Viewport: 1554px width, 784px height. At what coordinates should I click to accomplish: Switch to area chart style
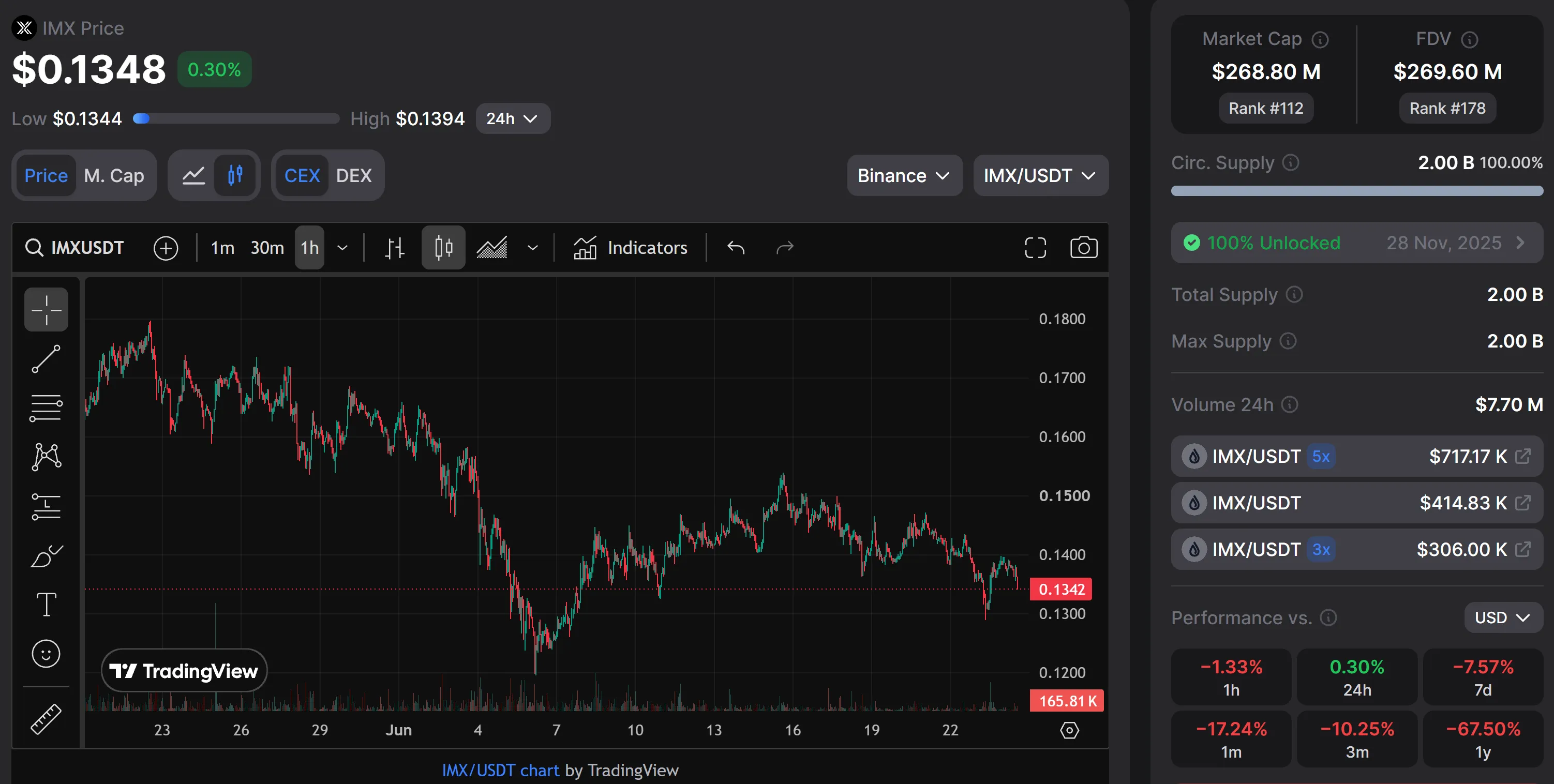(x=491, y=248)
